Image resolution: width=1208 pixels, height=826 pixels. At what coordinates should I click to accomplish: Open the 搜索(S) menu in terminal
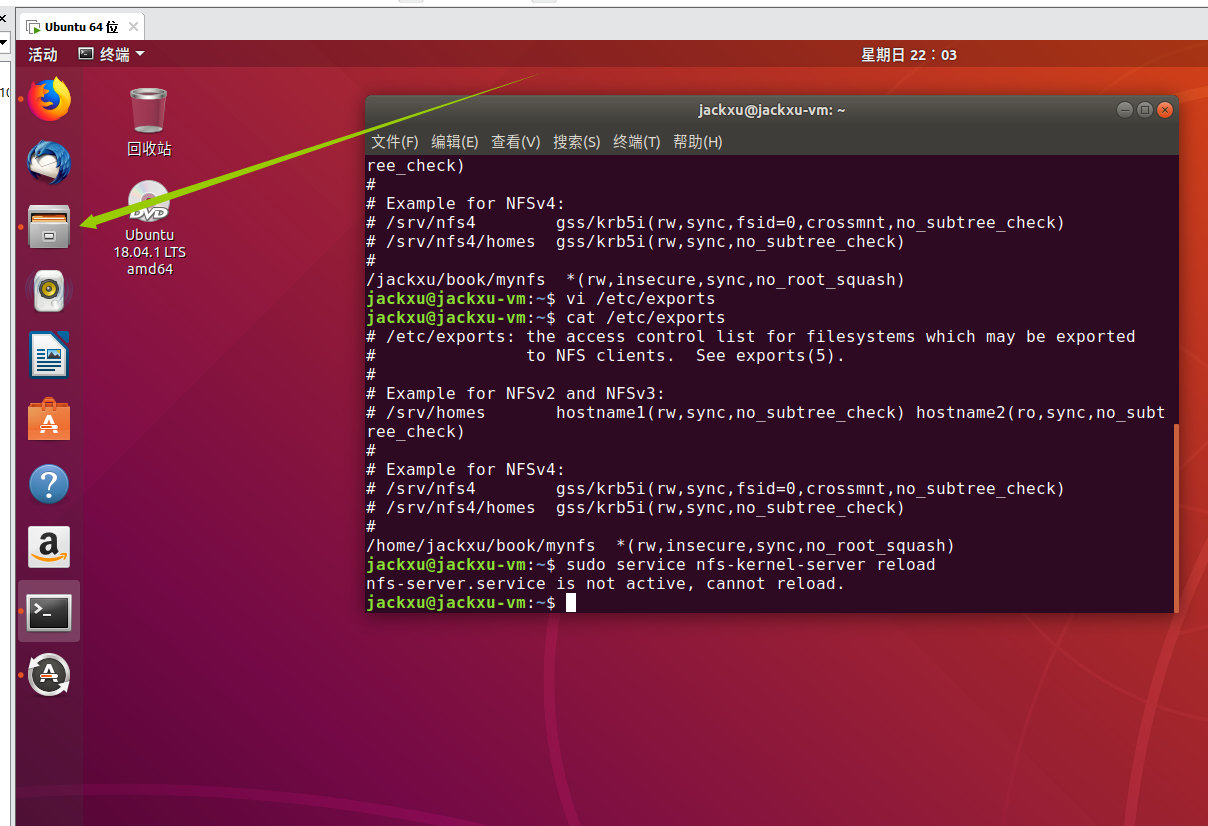point(577,142)
